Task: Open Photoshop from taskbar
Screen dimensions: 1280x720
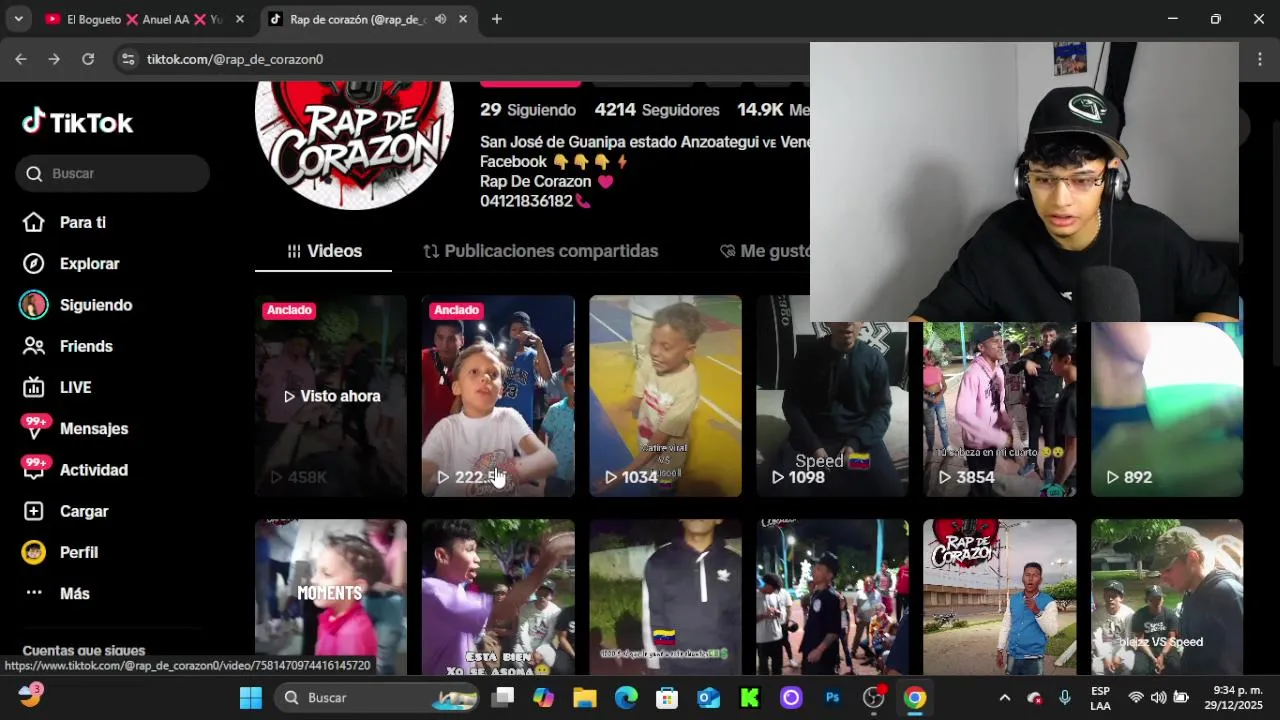Action: pos(832,697)
